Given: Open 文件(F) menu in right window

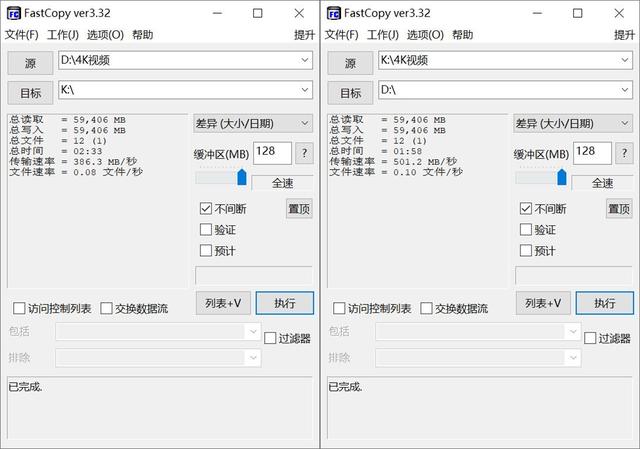Looking at the screenshot, I should 342,35.
